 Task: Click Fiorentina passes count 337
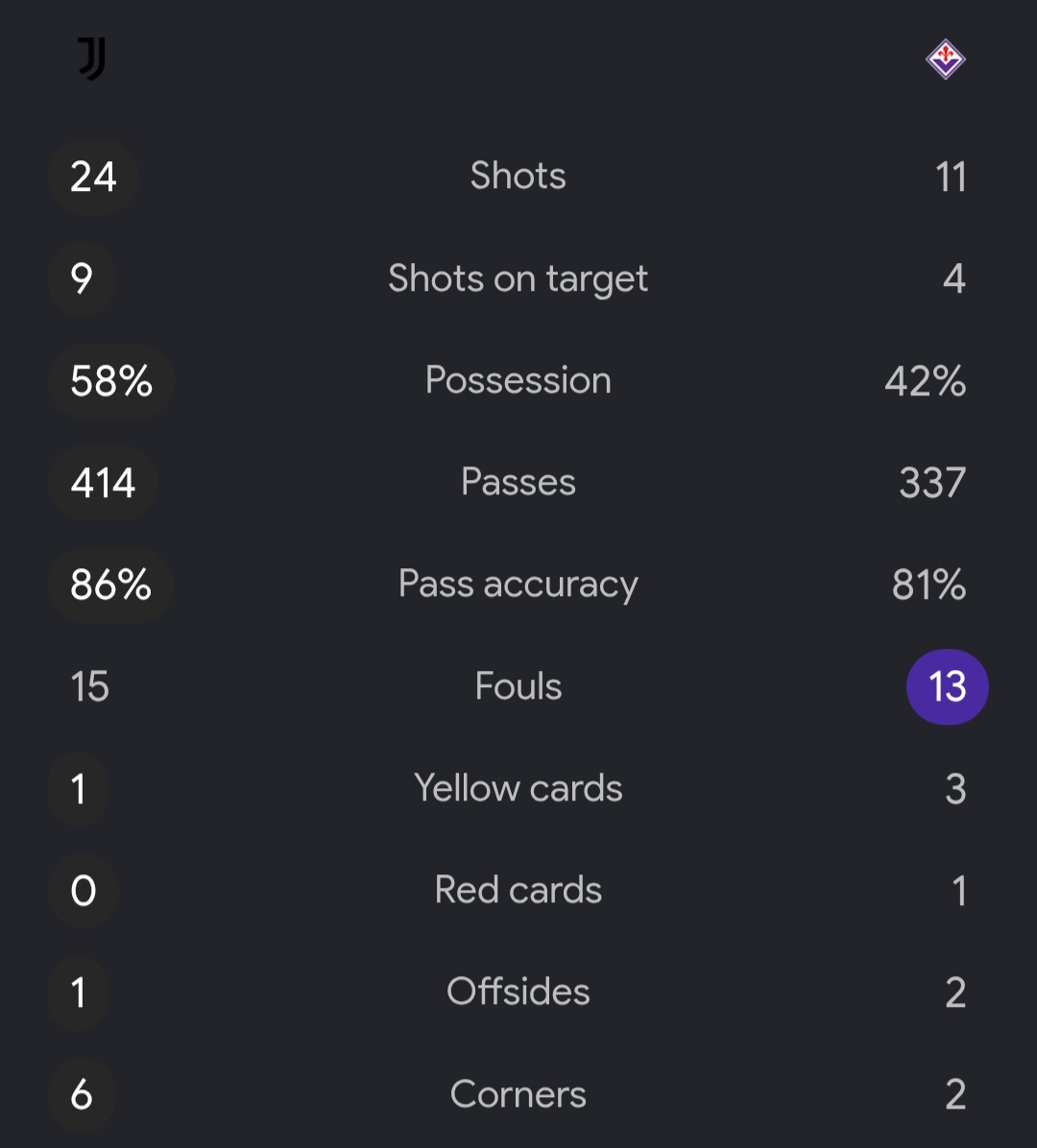[932, 483]
